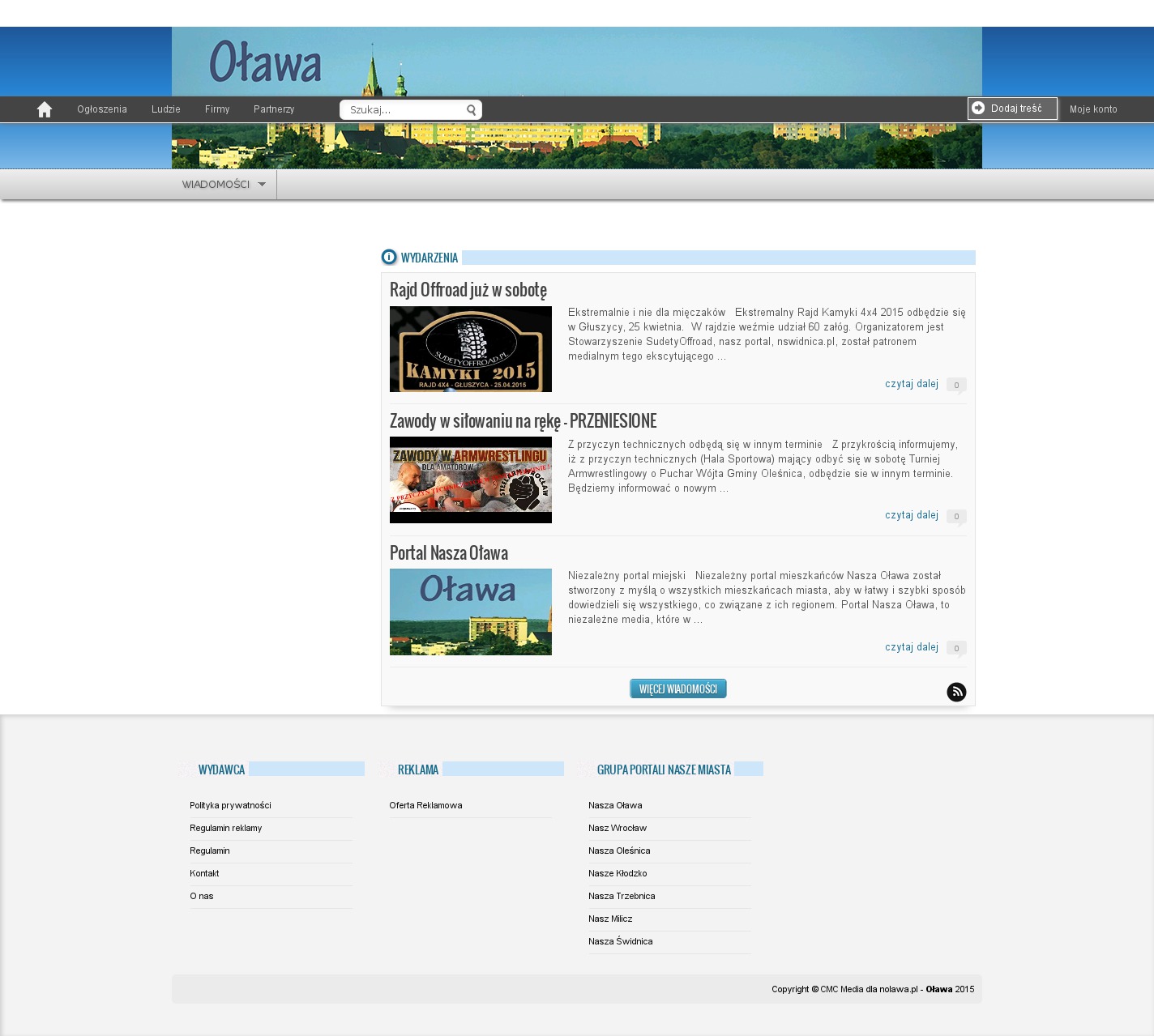The width and height of the screenshot is (1154, 1036).
Task: Click the Więcej wiadomości button
Action: point(677,689)
